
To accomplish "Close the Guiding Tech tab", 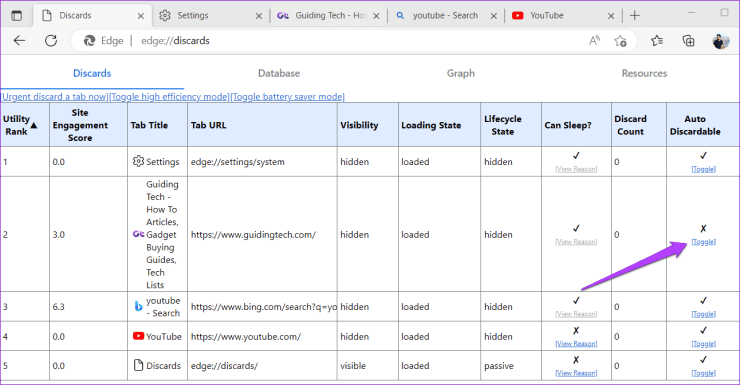I will pos(376,16).
